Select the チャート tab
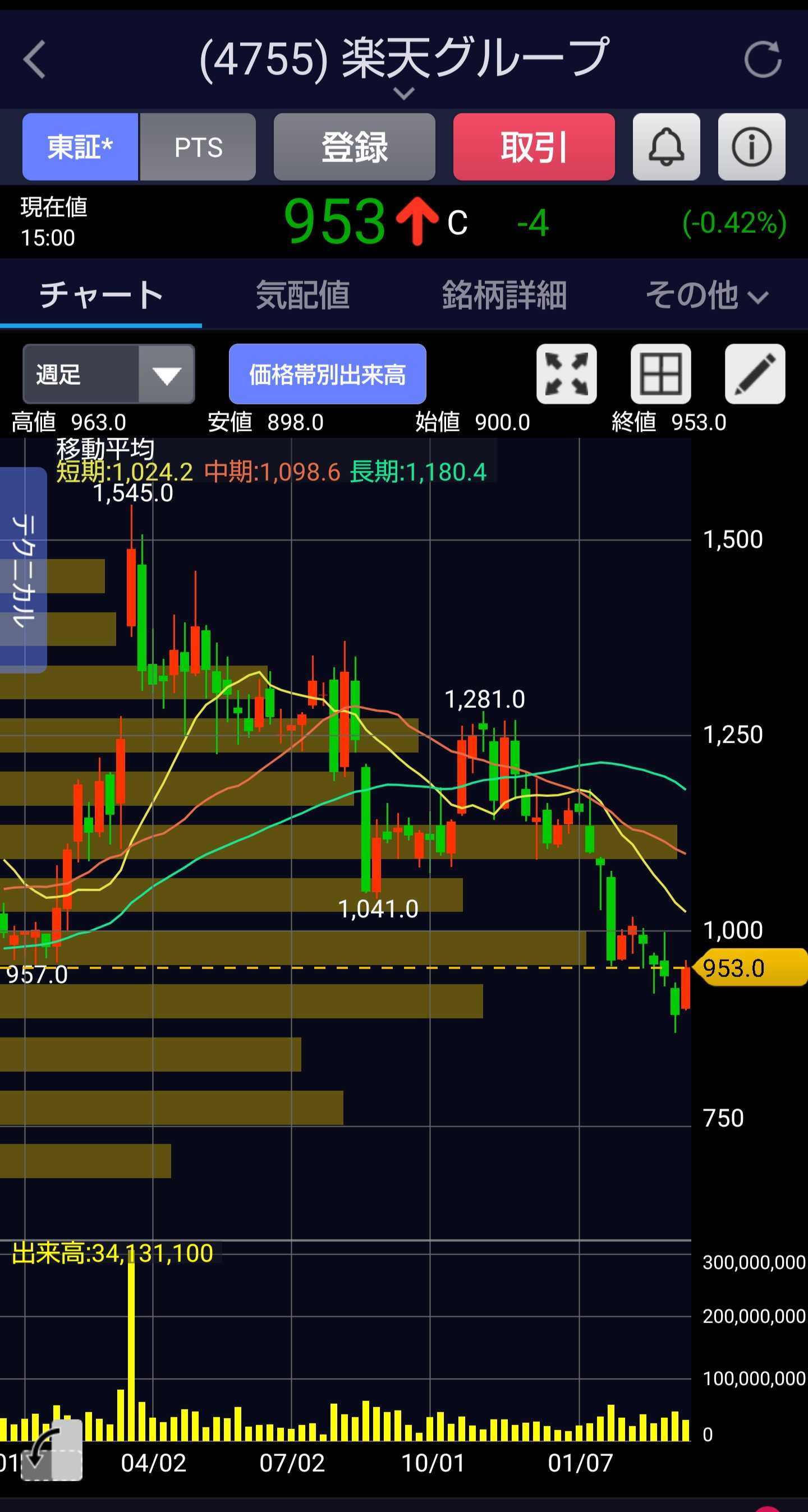Image resolution: width=808 pixels, height=1512 pixels. [x=101, y=294]
